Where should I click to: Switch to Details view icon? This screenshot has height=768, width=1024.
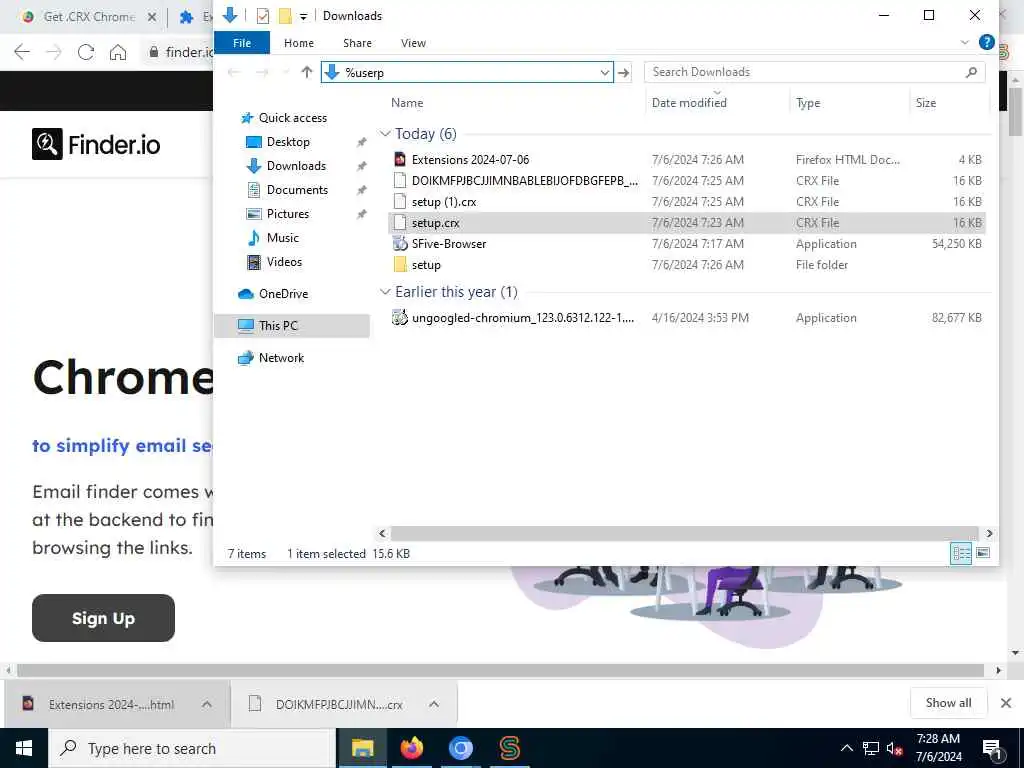pyautogui.click(x=961, y=554)
